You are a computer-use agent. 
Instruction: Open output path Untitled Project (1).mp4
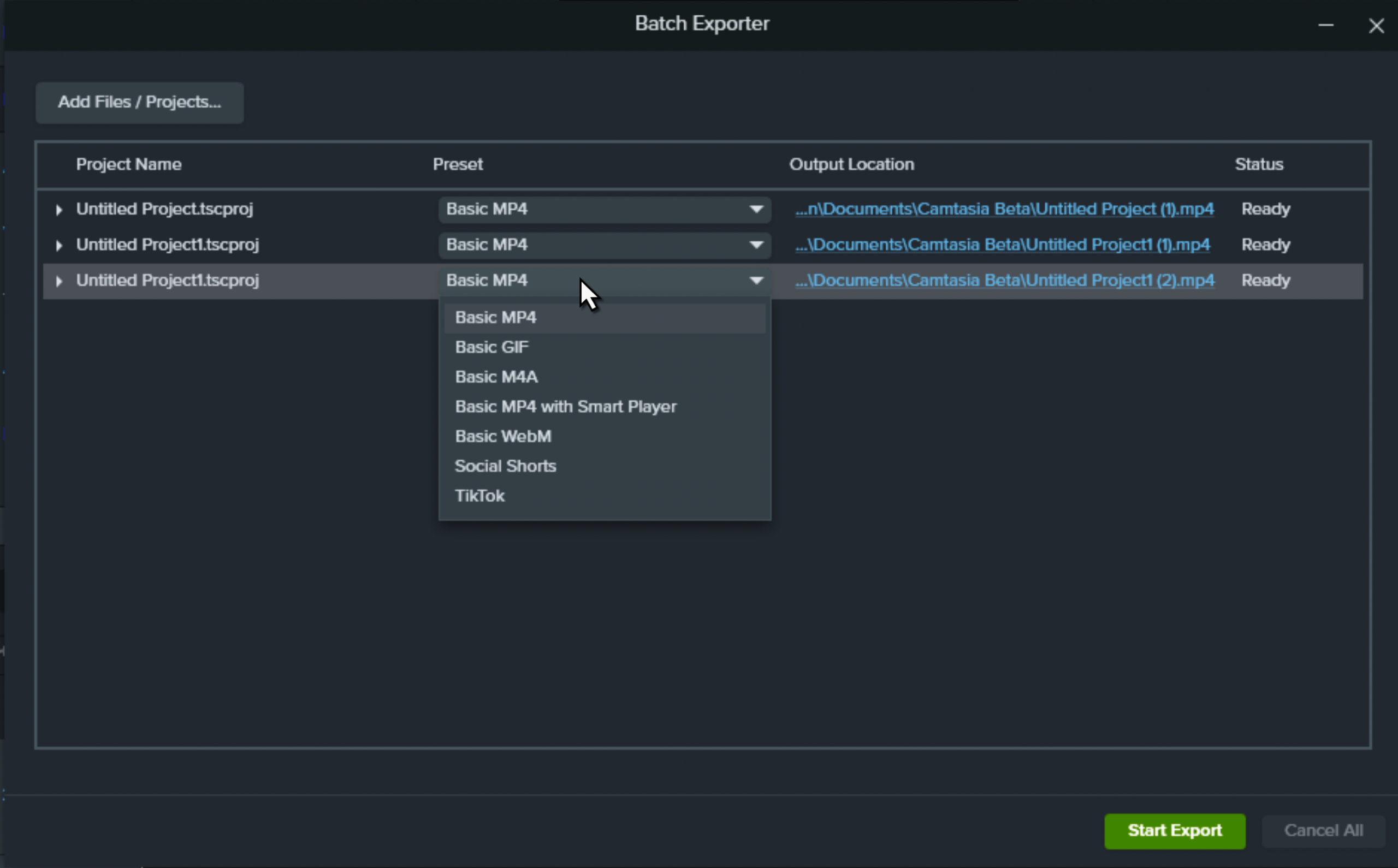point(1004,210)
